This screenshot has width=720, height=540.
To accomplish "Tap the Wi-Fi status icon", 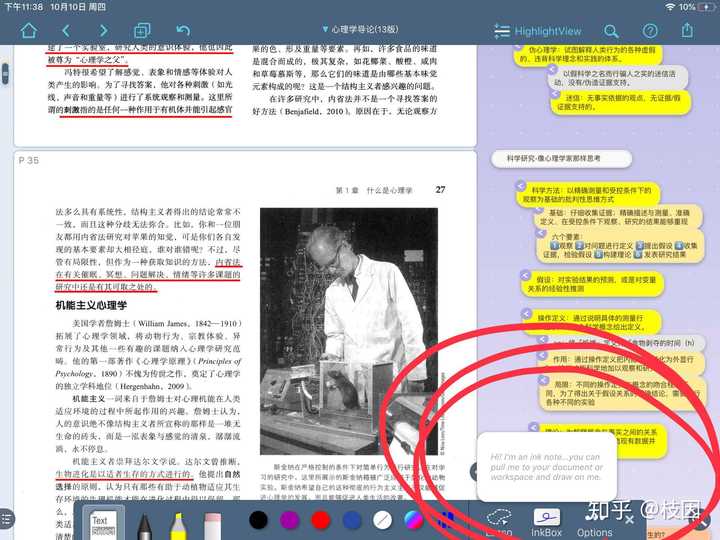I will (x=670, y=7).
